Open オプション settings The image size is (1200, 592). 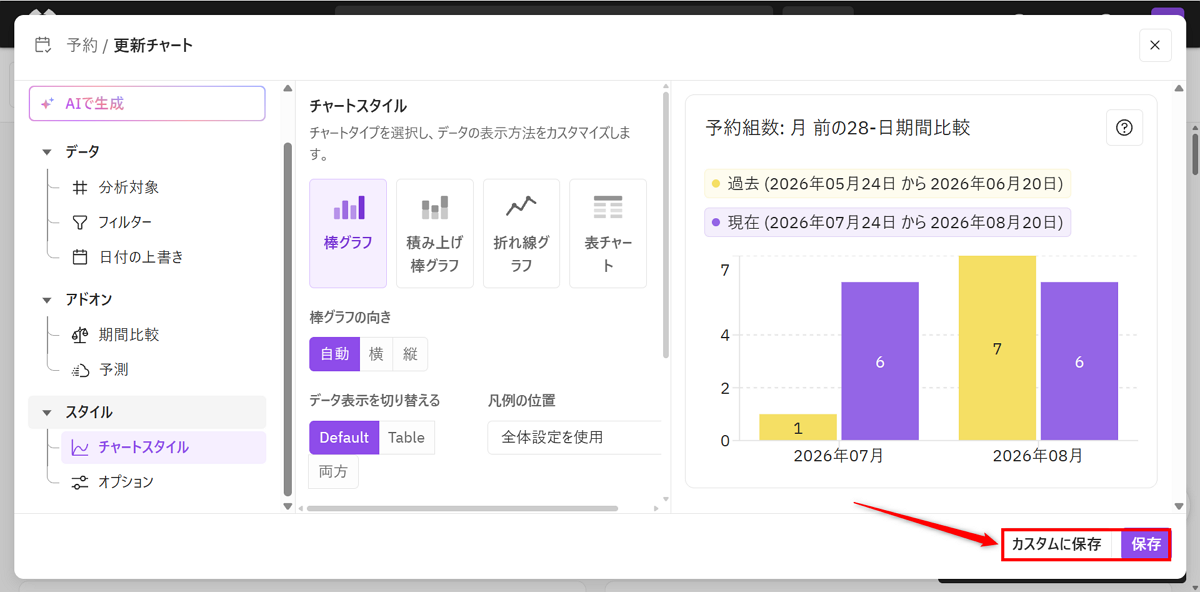pos(125,482)
